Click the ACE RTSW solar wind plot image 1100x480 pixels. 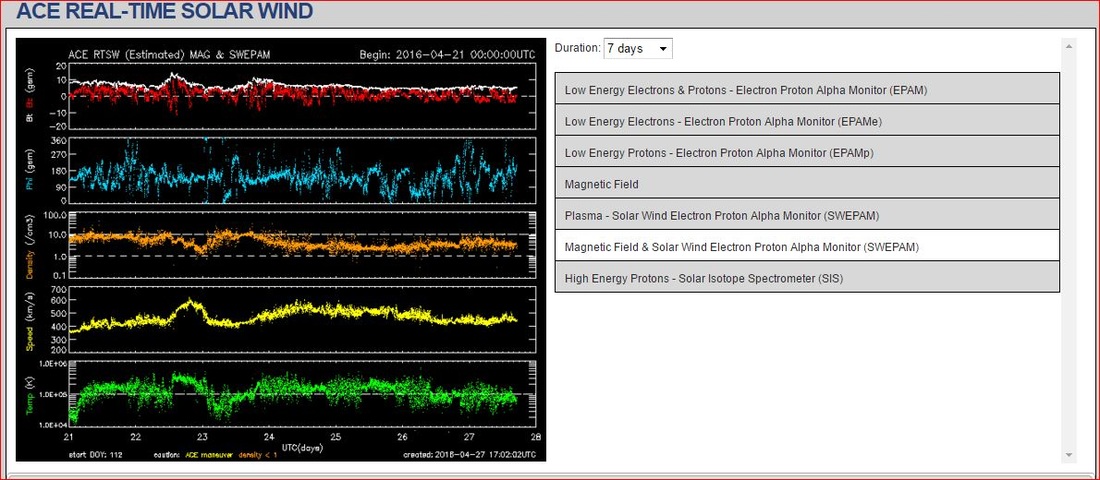click(x=281, y=249)
